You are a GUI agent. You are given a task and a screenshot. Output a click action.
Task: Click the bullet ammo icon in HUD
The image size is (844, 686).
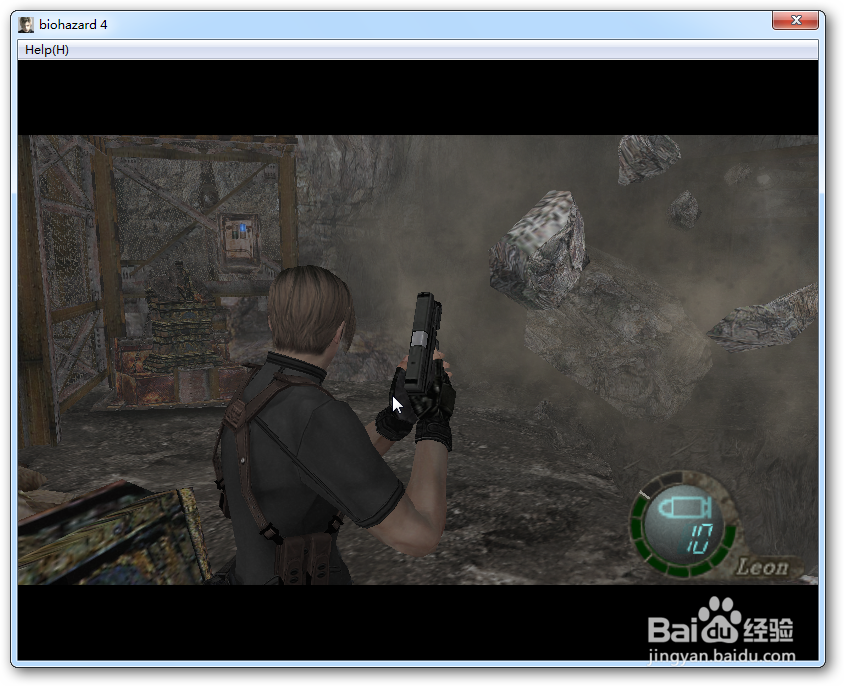(x=685, y=508)
